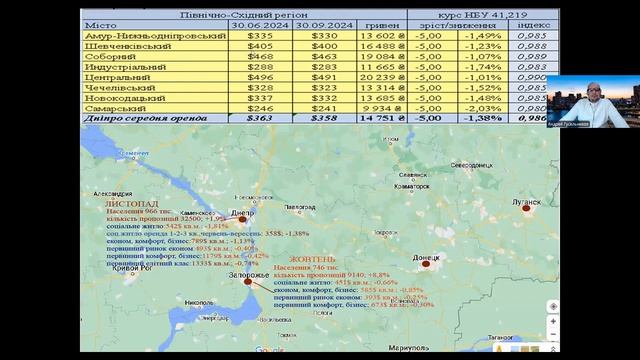
Task: Select the 'Дніпро середня оренда' summary cell
Action: point(155,118)
